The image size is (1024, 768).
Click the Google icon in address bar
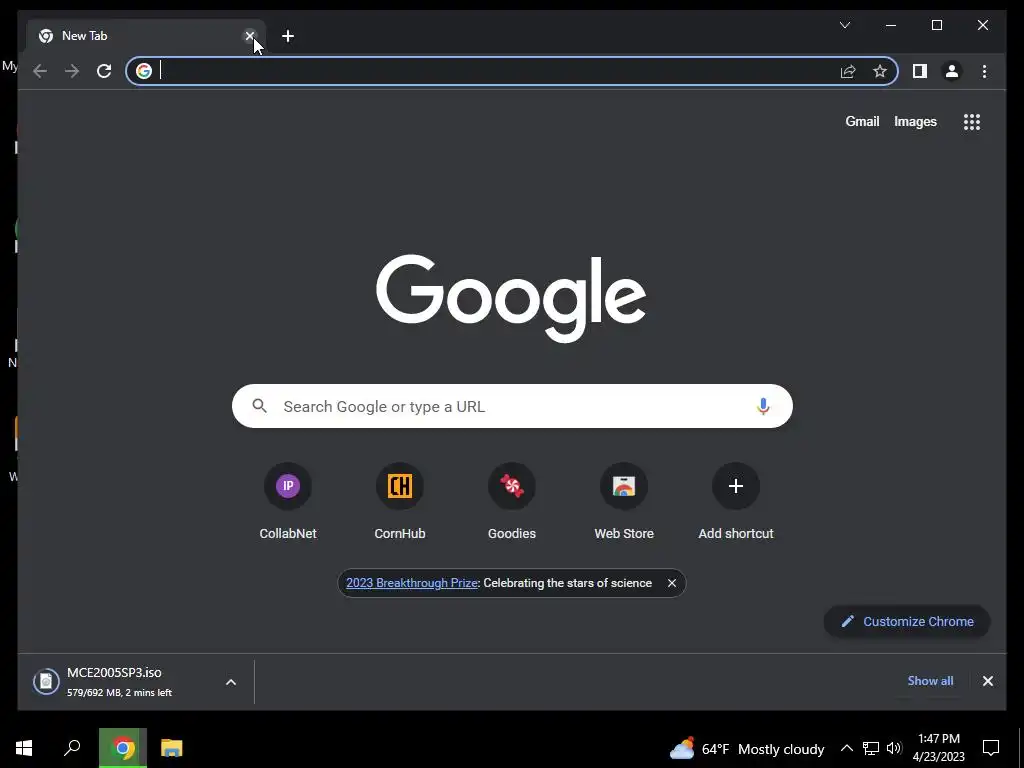click(x=144, y=71)
